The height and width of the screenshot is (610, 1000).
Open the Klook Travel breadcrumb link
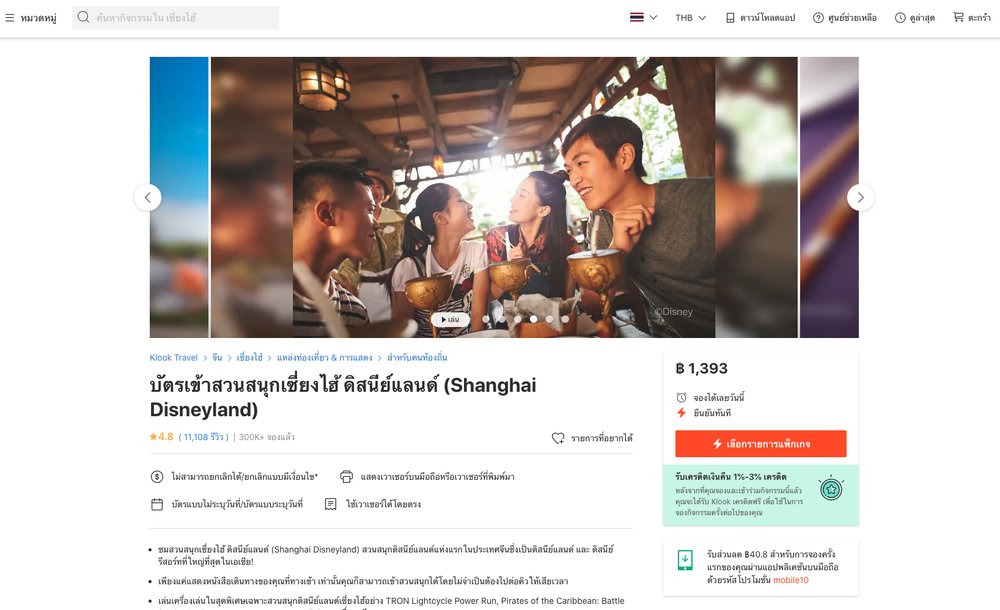[173, 358]
